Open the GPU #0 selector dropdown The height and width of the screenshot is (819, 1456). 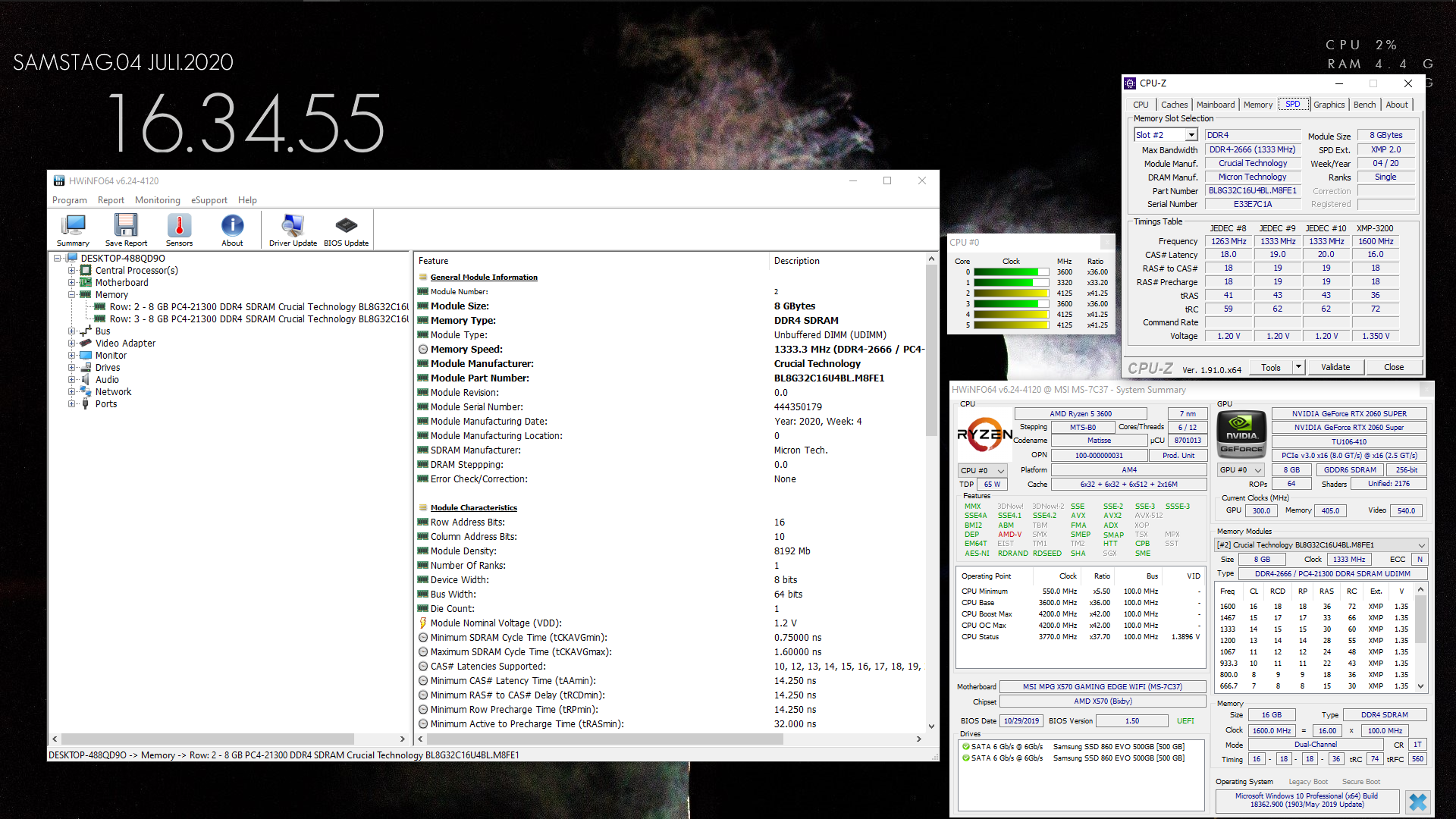tap(1241, 470)
